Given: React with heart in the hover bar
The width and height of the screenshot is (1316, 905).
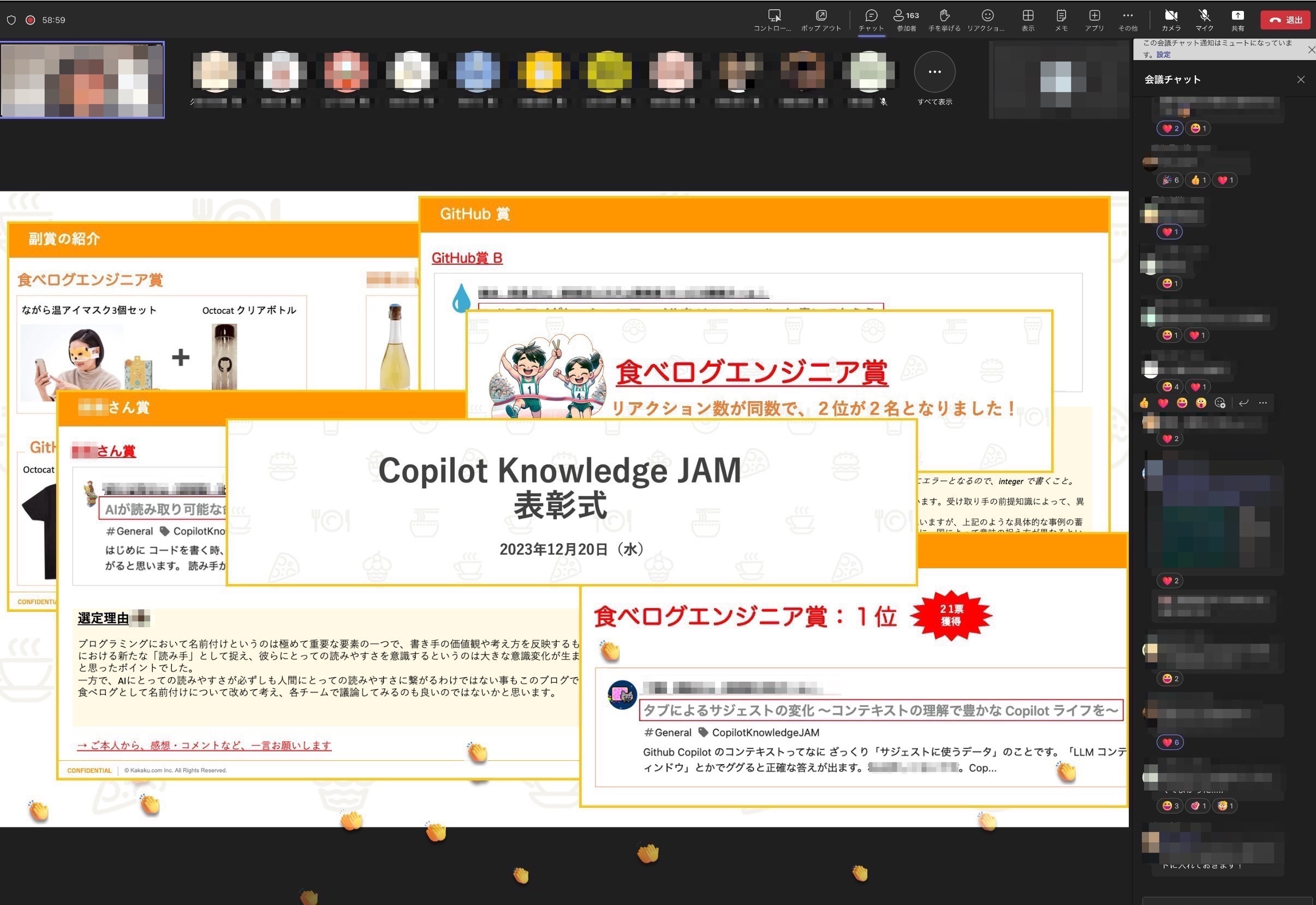Looking at the screenshot, I should pyautogui.click(x=1163, y=403).
